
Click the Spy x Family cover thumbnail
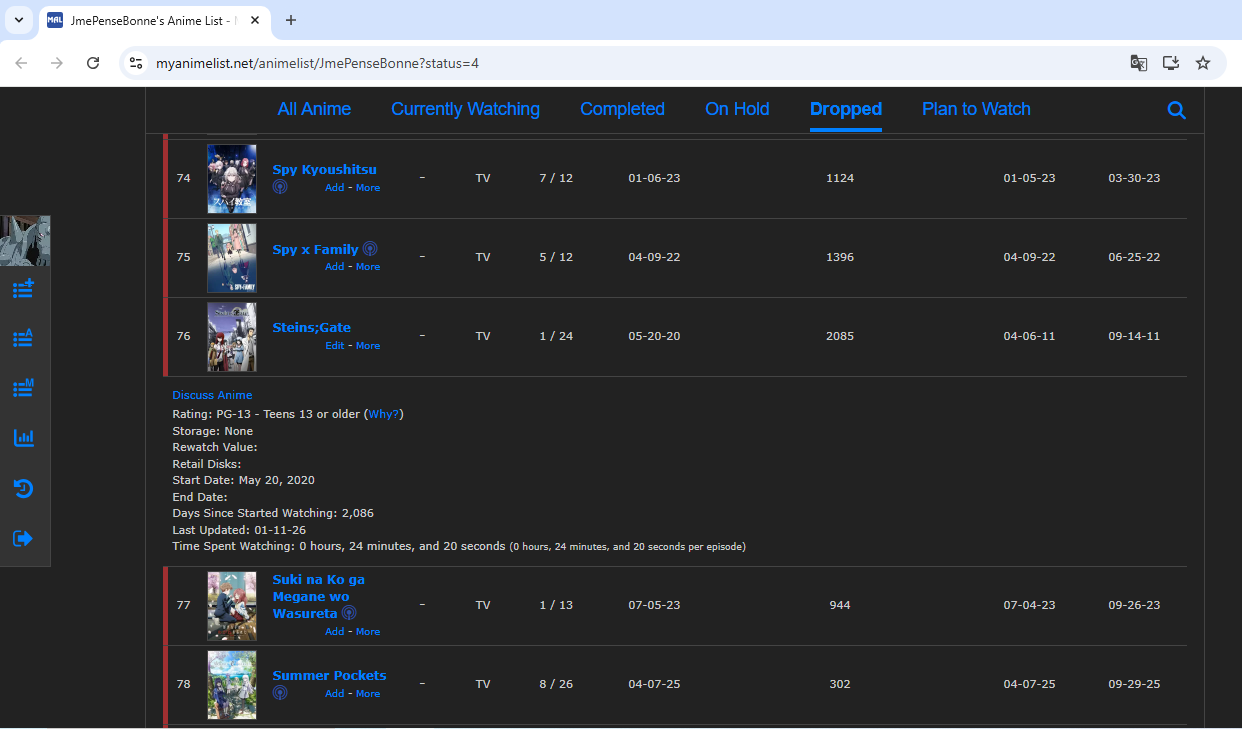pos(232,258)
